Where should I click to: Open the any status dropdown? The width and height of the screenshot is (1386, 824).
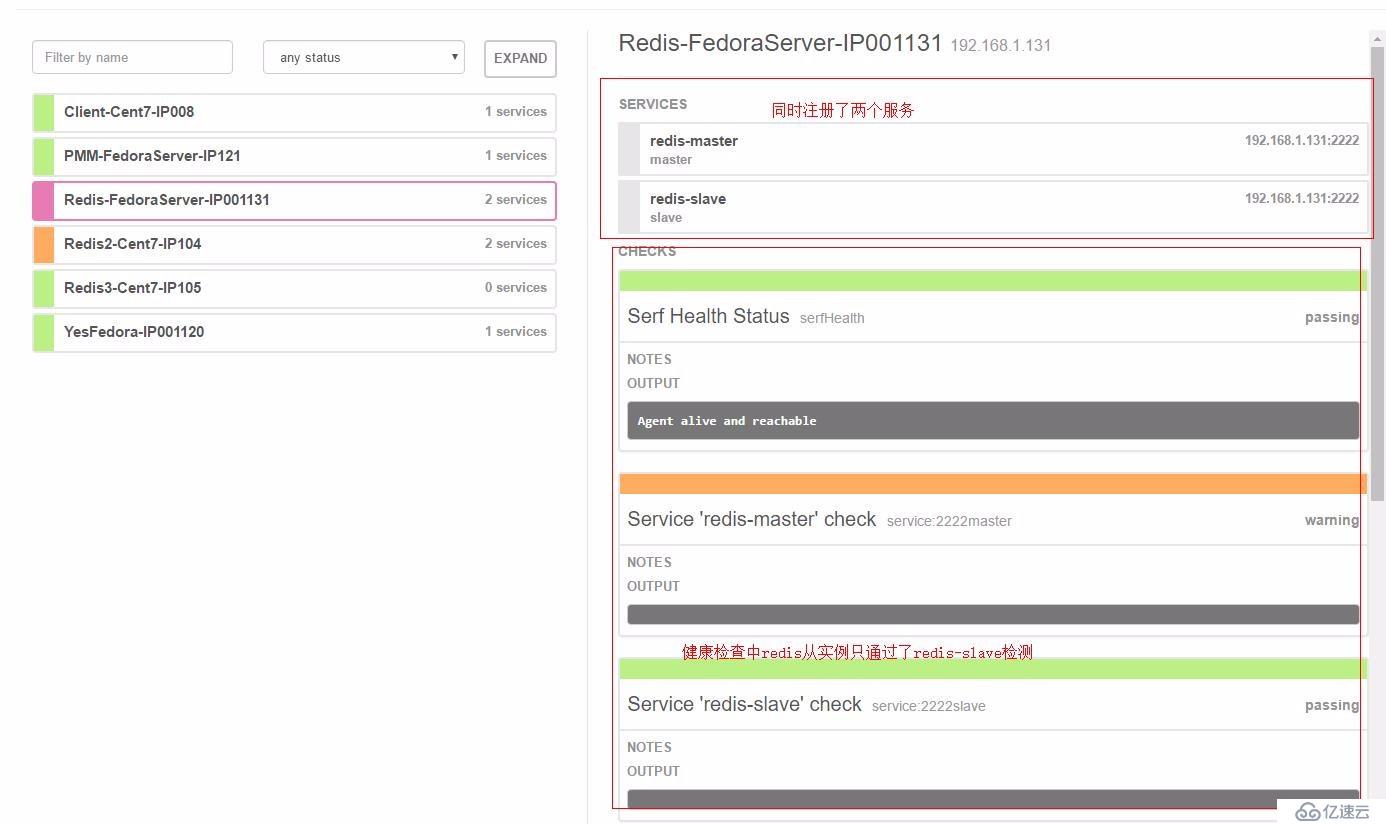(x=364, y=57)
